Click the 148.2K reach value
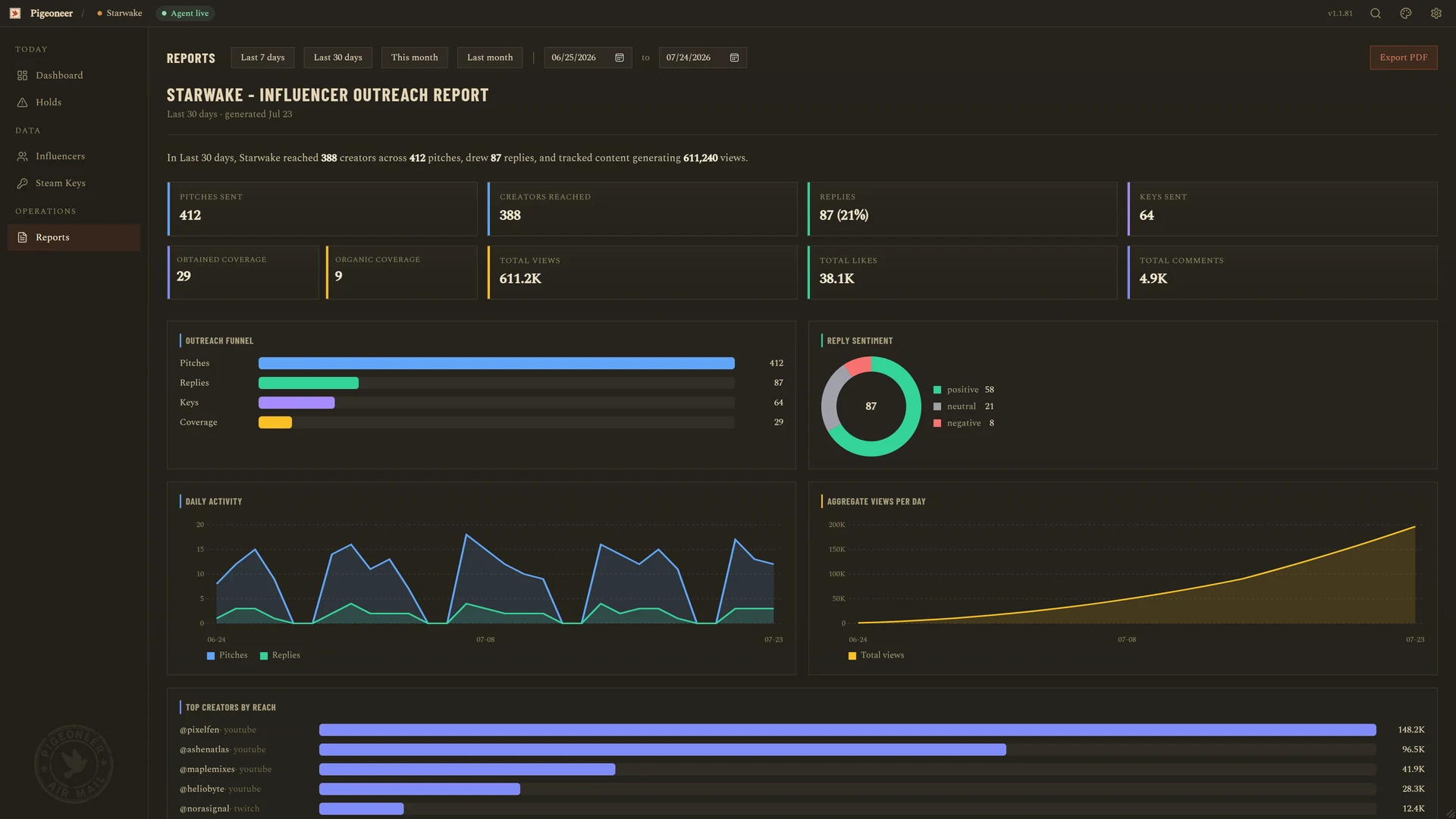The height and width of the screenshot is (819, 1456). [x=1411, y=730]
